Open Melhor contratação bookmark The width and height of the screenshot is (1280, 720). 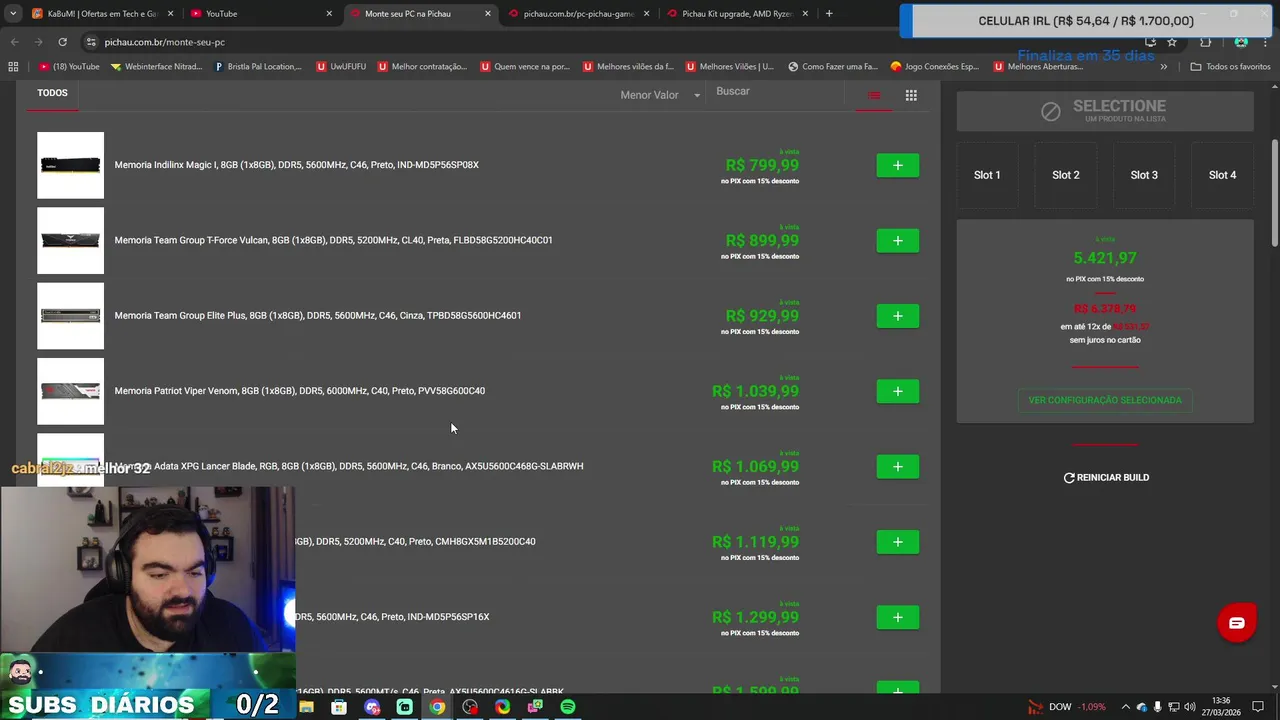coord(422,67)
